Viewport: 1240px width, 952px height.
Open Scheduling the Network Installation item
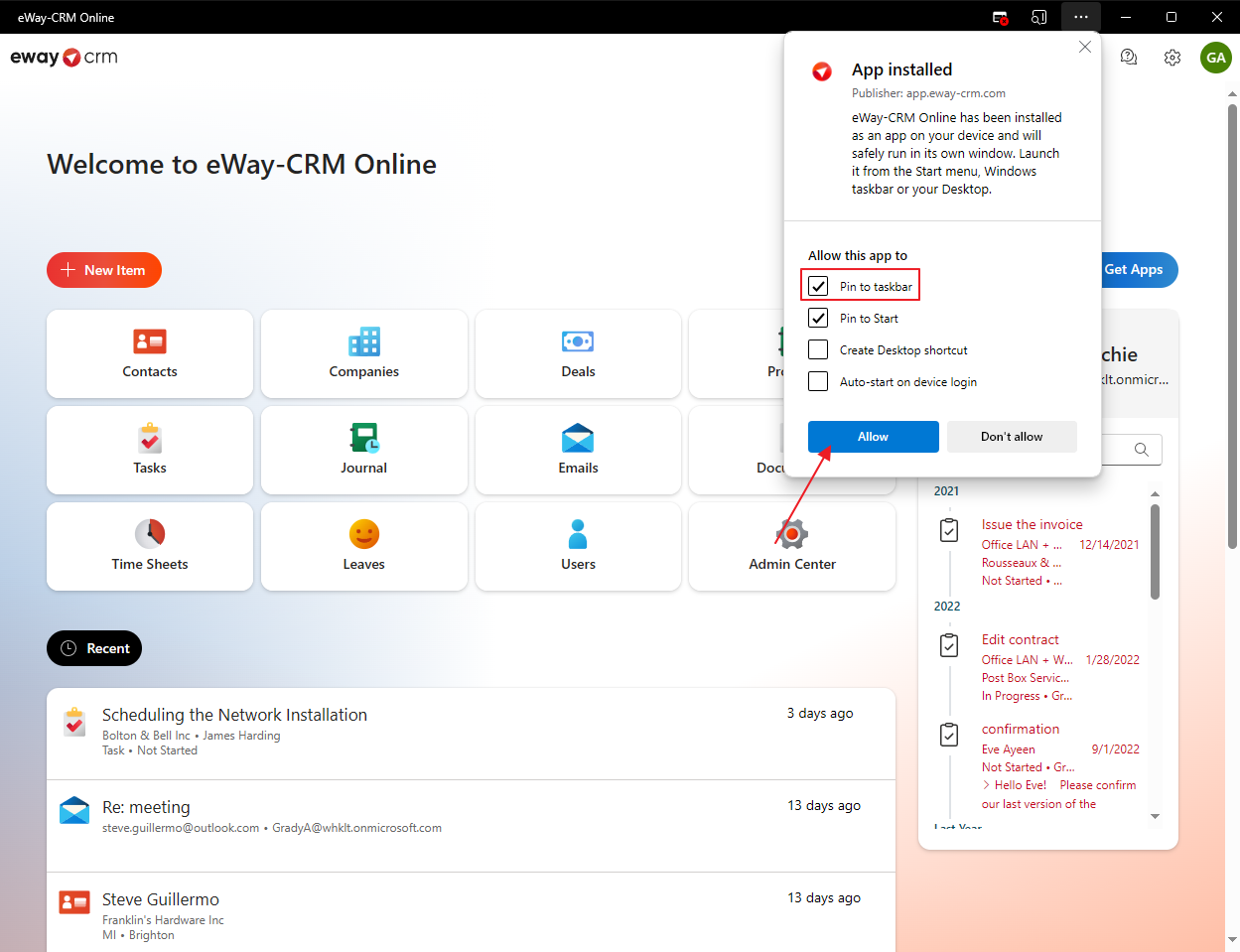471,734
